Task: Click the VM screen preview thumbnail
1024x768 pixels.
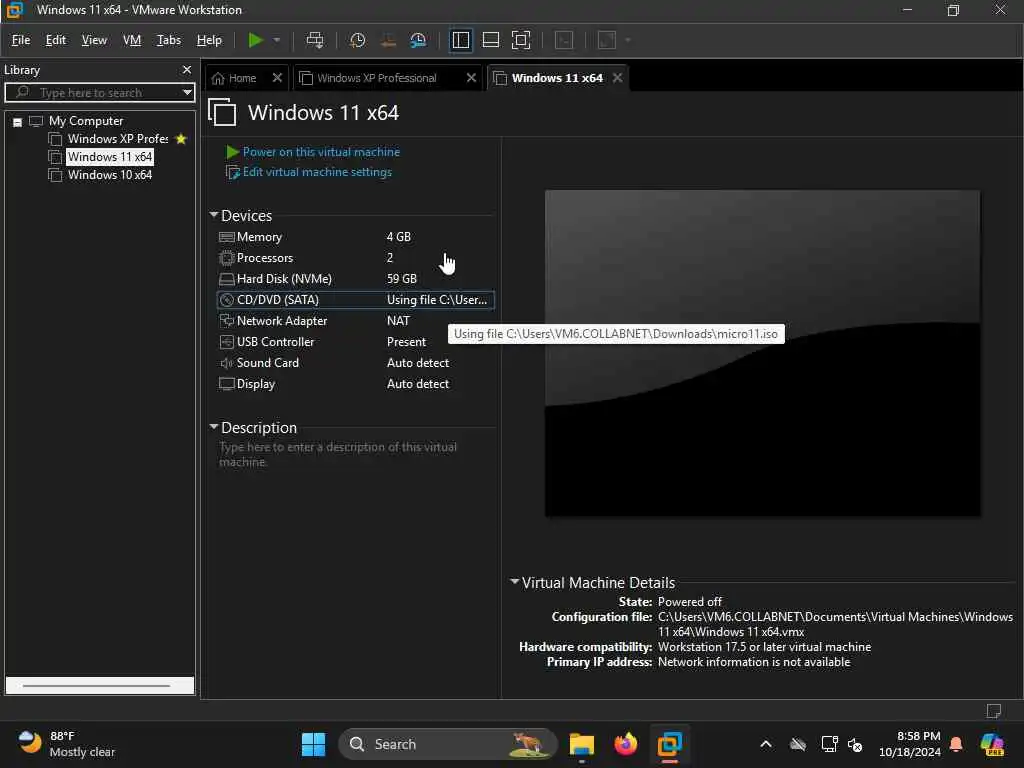Action: [762, 353]
